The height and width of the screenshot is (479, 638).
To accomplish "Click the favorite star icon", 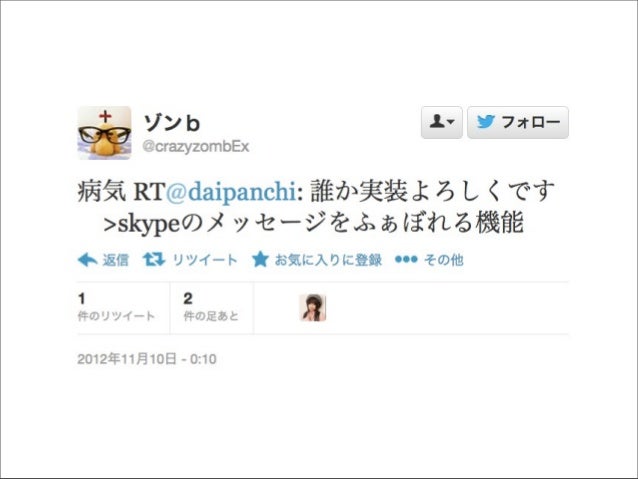I will [260, 259].
